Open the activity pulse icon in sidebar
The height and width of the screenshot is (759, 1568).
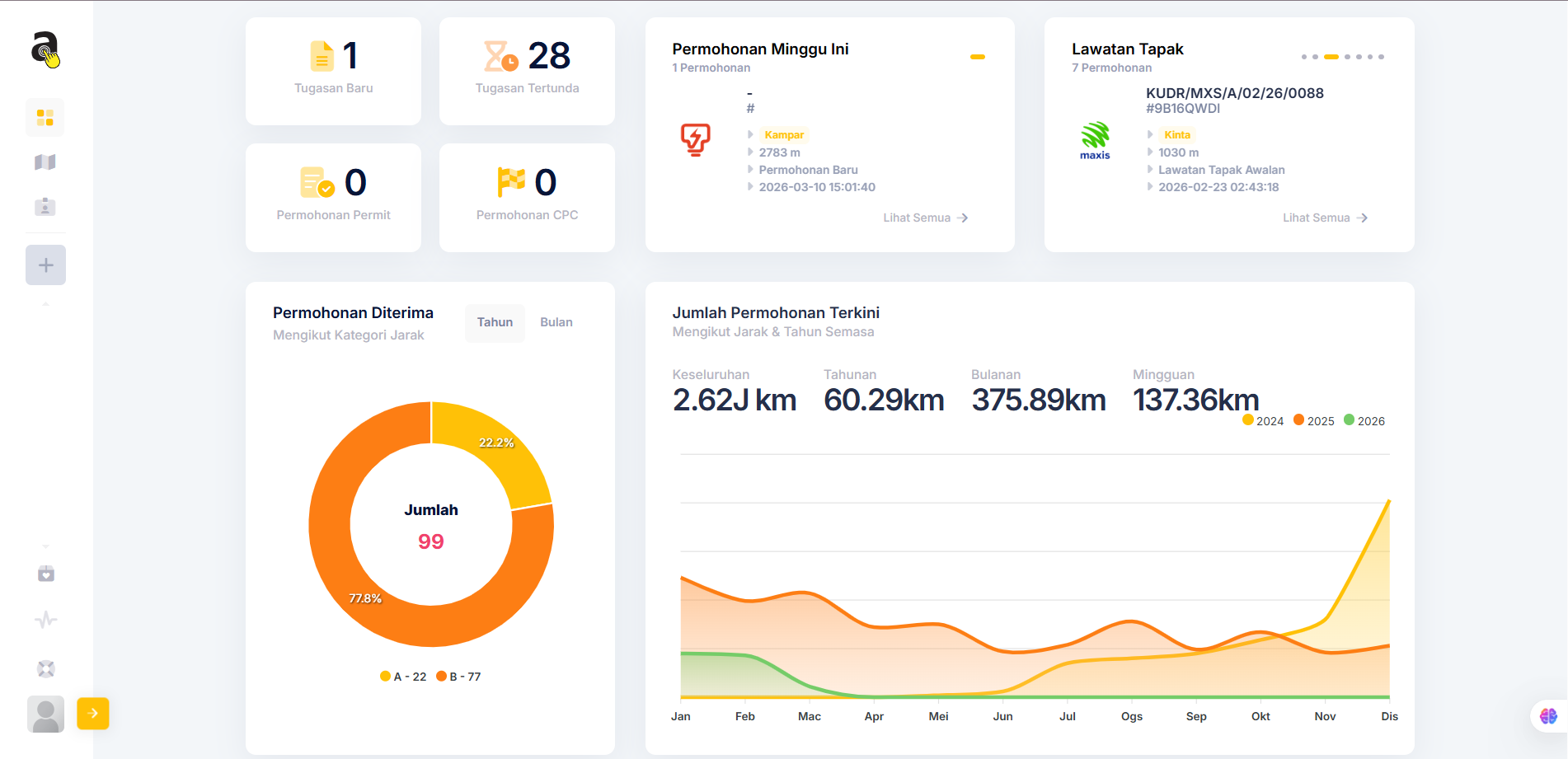coord(45,620)
